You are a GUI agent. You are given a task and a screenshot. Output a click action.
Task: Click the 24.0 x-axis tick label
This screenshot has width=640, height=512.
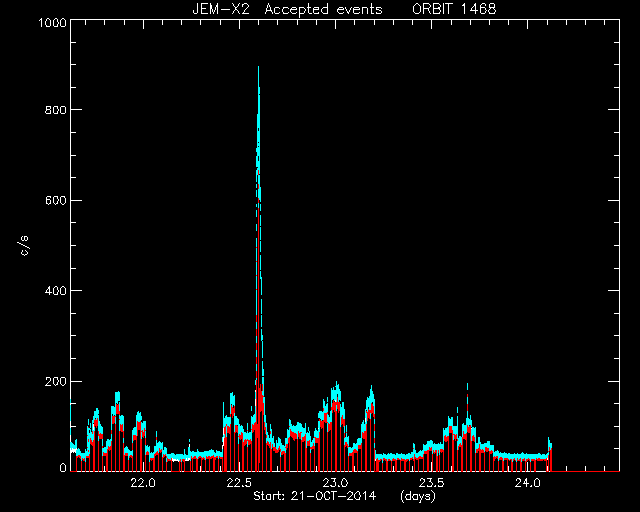[528, 483]
